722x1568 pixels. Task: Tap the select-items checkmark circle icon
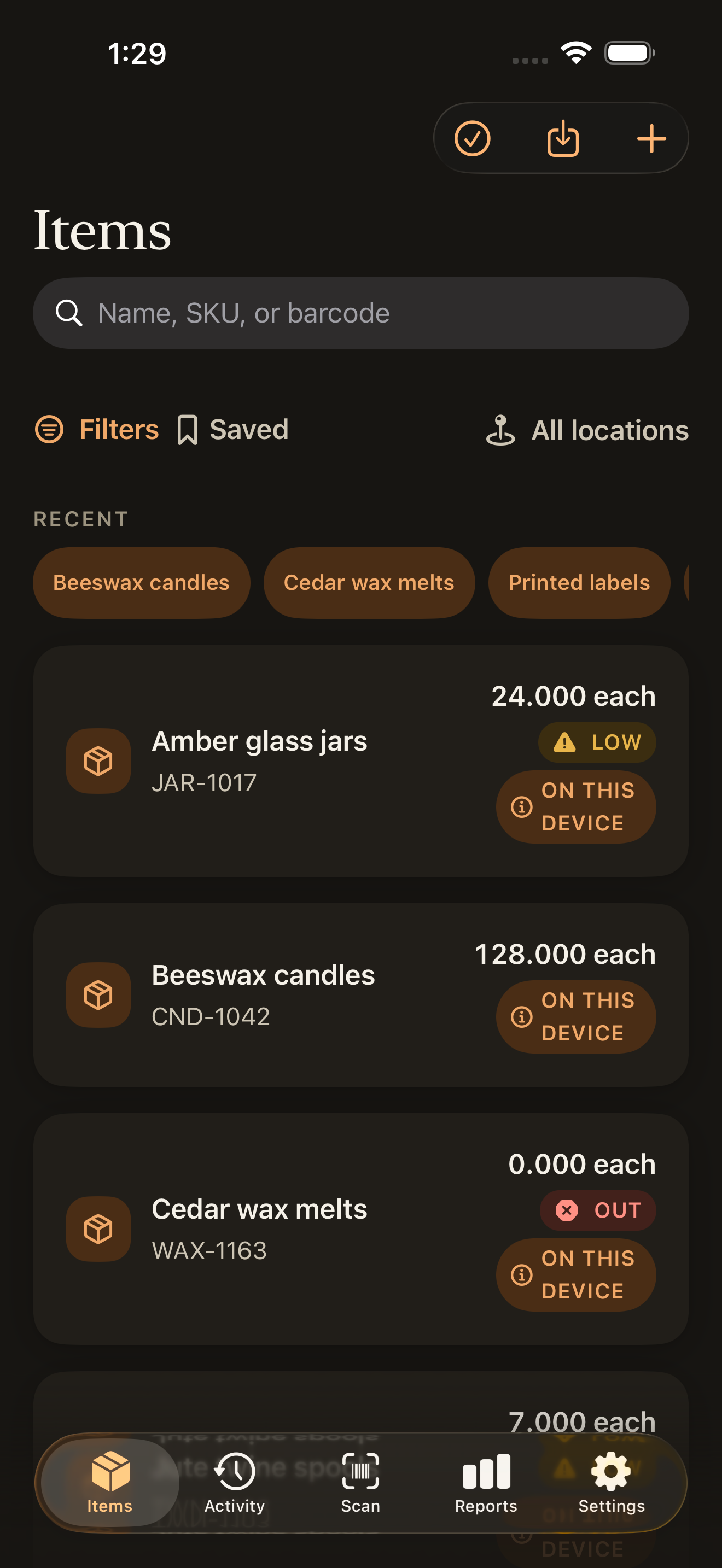coord(473,138)
